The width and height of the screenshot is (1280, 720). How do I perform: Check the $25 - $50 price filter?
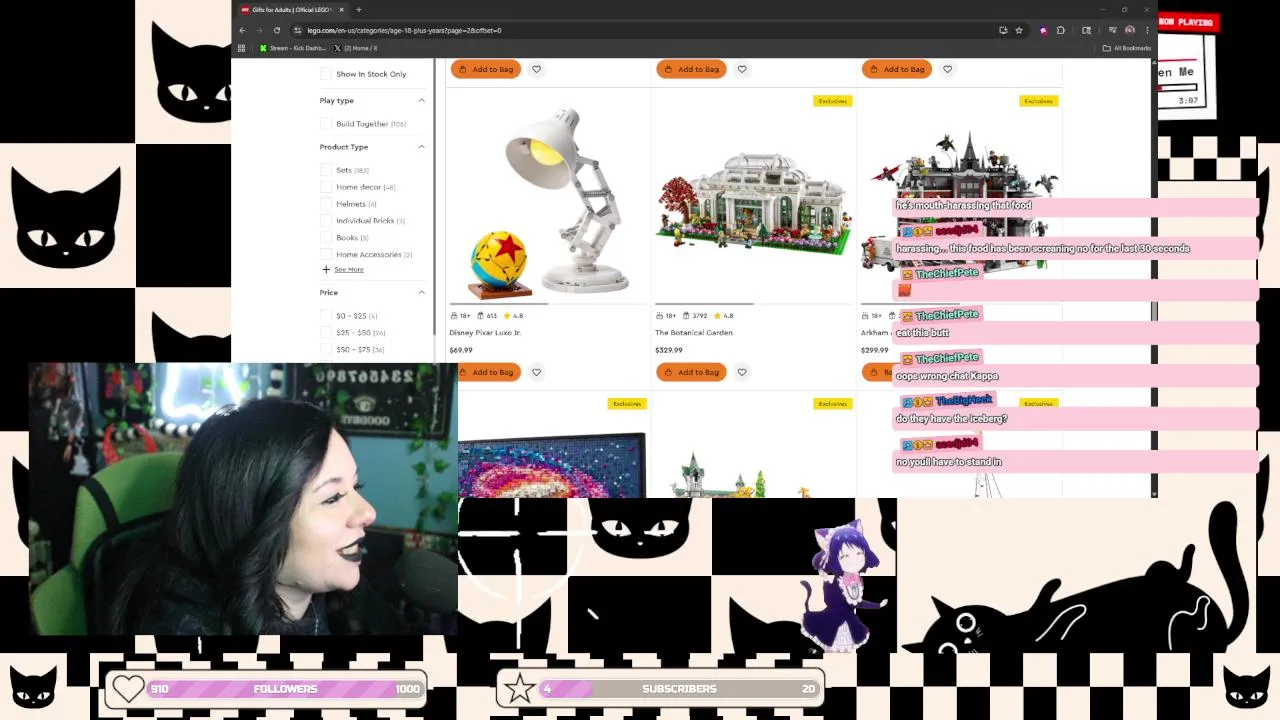click(325, 333)
